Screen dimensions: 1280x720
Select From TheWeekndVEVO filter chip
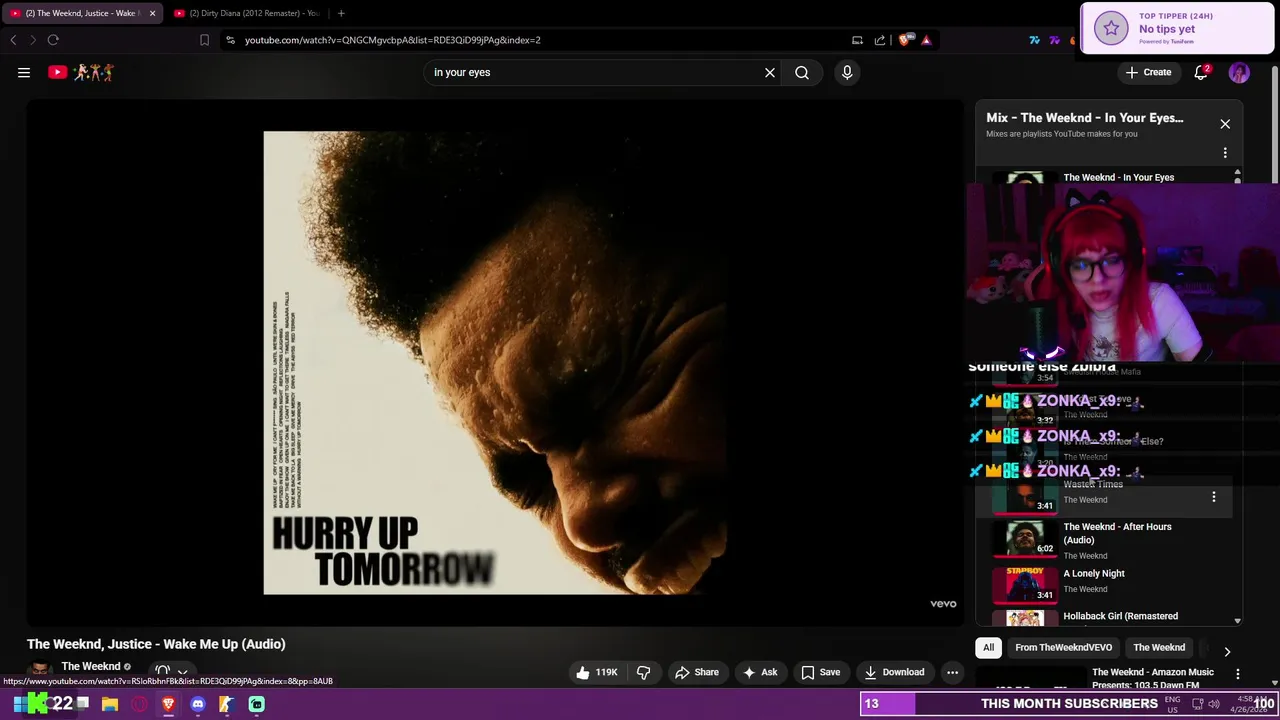1064,647
